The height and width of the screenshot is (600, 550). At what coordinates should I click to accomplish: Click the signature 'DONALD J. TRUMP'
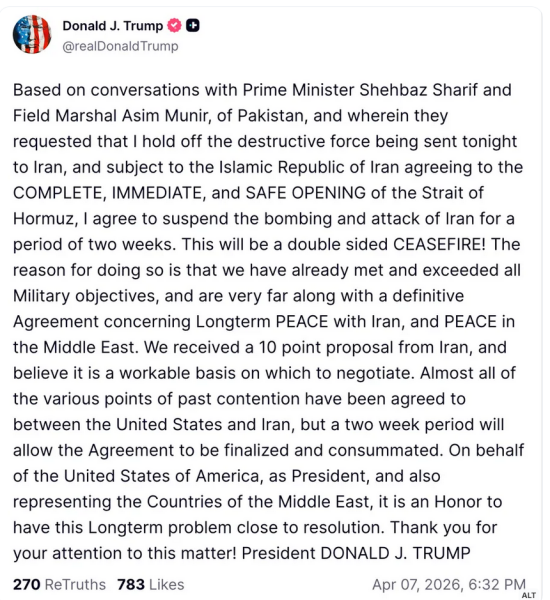point(395,553)
